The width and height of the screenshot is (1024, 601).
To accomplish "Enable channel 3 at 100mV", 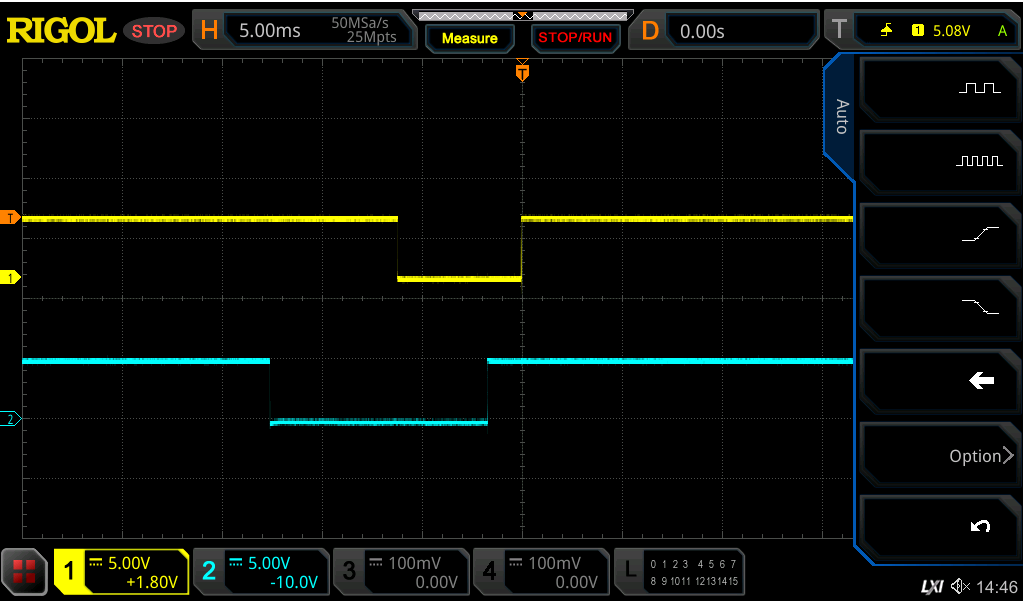I will click(x=401, y=572).
